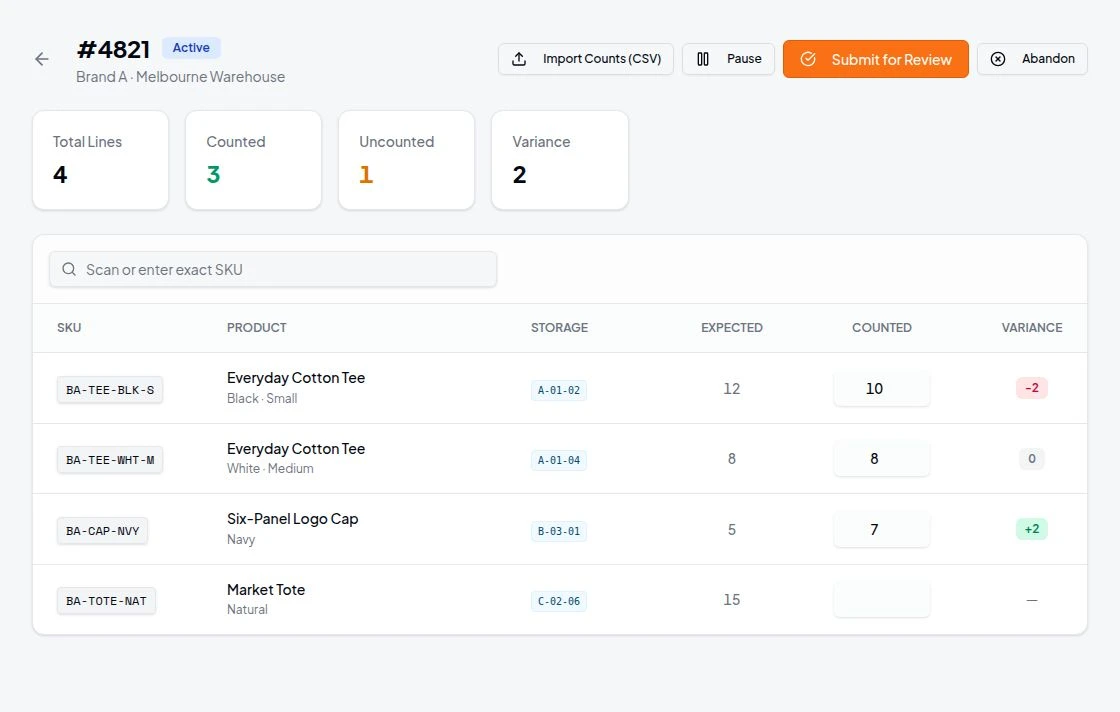Focus the Scan or enter exact SKU field
Screen dimensions: 1120x712
click(x=273, y=269)
